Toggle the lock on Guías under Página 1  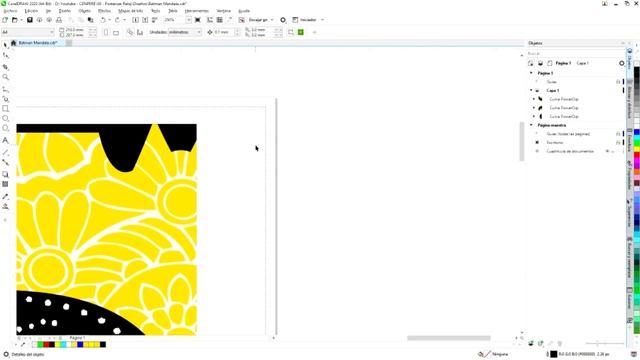pyautogui.click(x=618, y=82)
